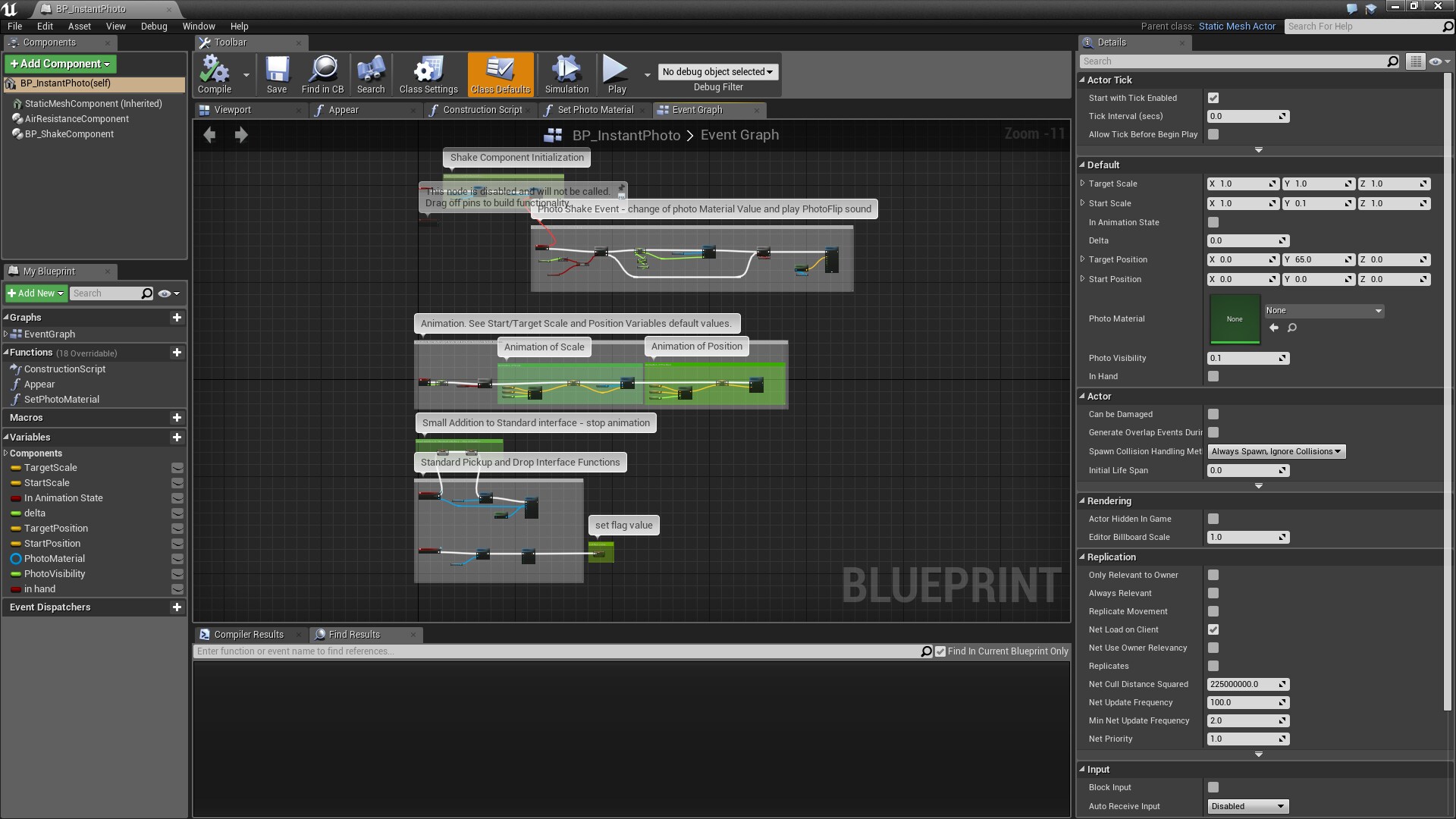
Task: Open Class Defaults
Action: click(x=500, y=74)
